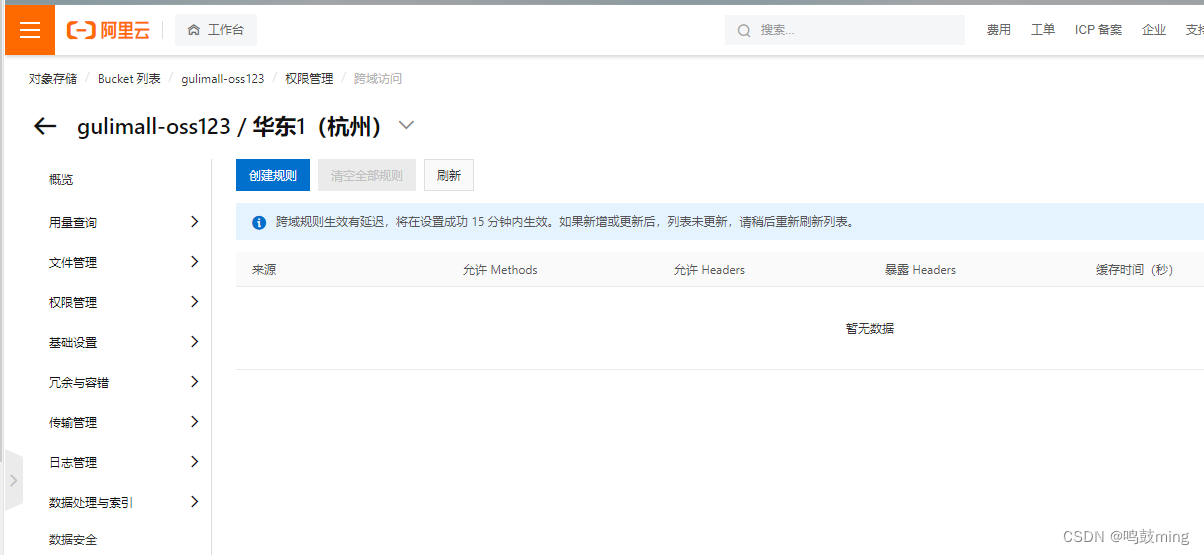This screenshot has width=1204, height=555.
Task: Click the 暂无数据 empty-table text
Action: click(870, 328)
